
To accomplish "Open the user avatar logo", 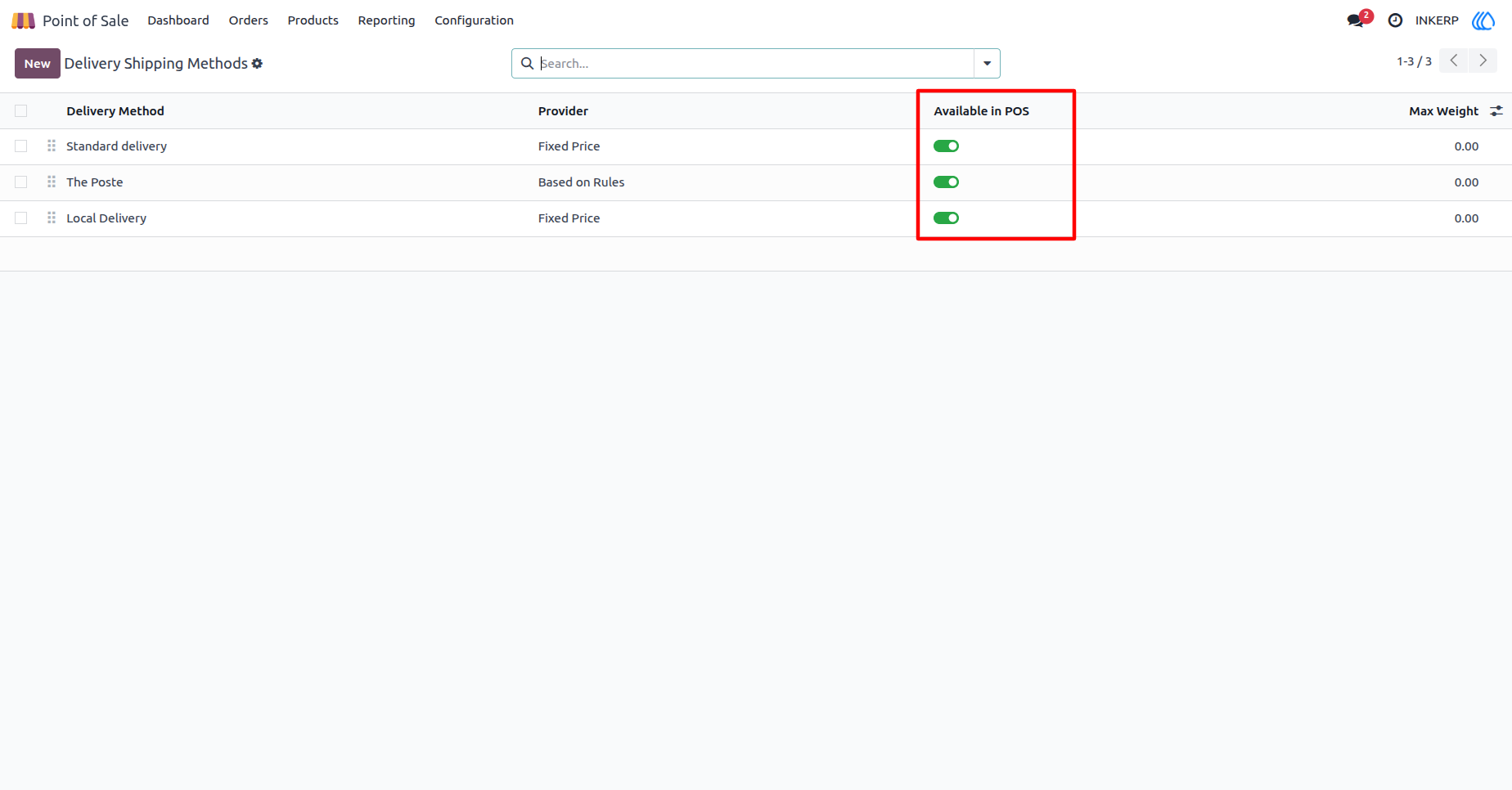I will click(x=1483, y=20).
